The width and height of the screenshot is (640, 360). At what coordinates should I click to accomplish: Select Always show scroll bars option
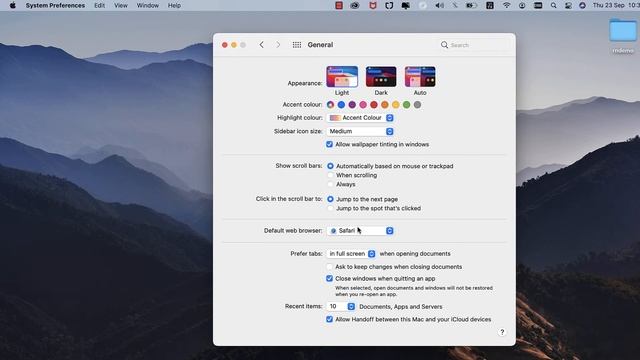pos(330,184)
